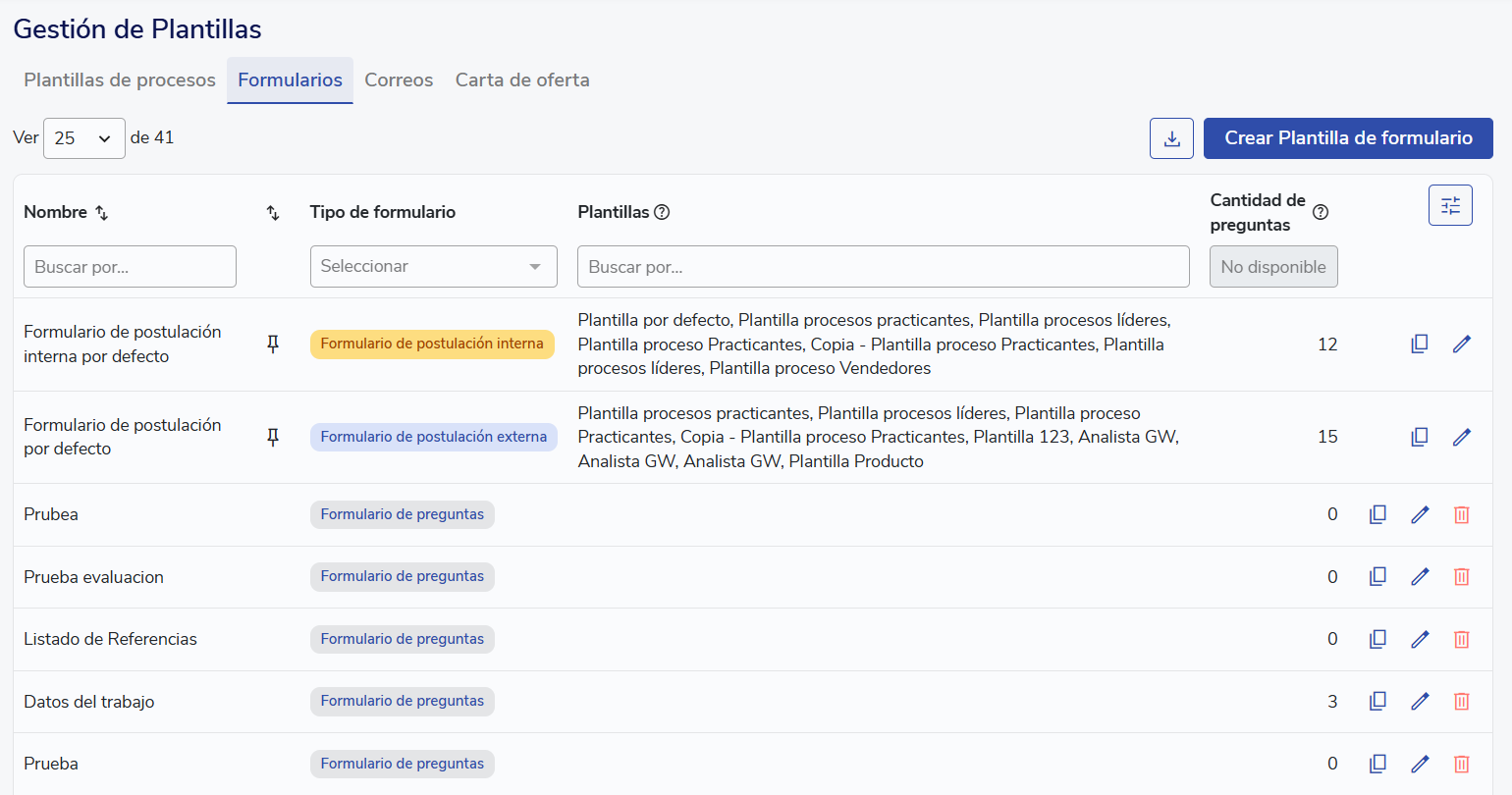
Task: Toggle pin on Formulario de postulación por defecto
Action: (x=273, y=437)
